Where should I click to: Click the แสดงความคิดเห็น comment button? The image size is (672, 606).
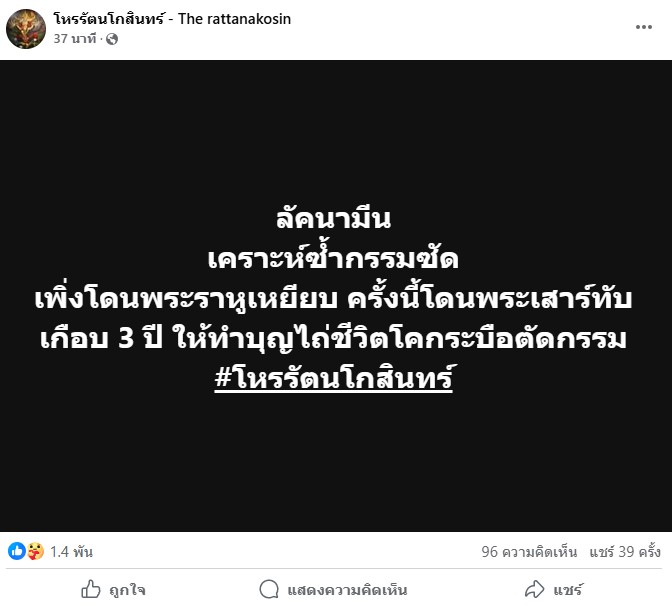click(347, 590)
